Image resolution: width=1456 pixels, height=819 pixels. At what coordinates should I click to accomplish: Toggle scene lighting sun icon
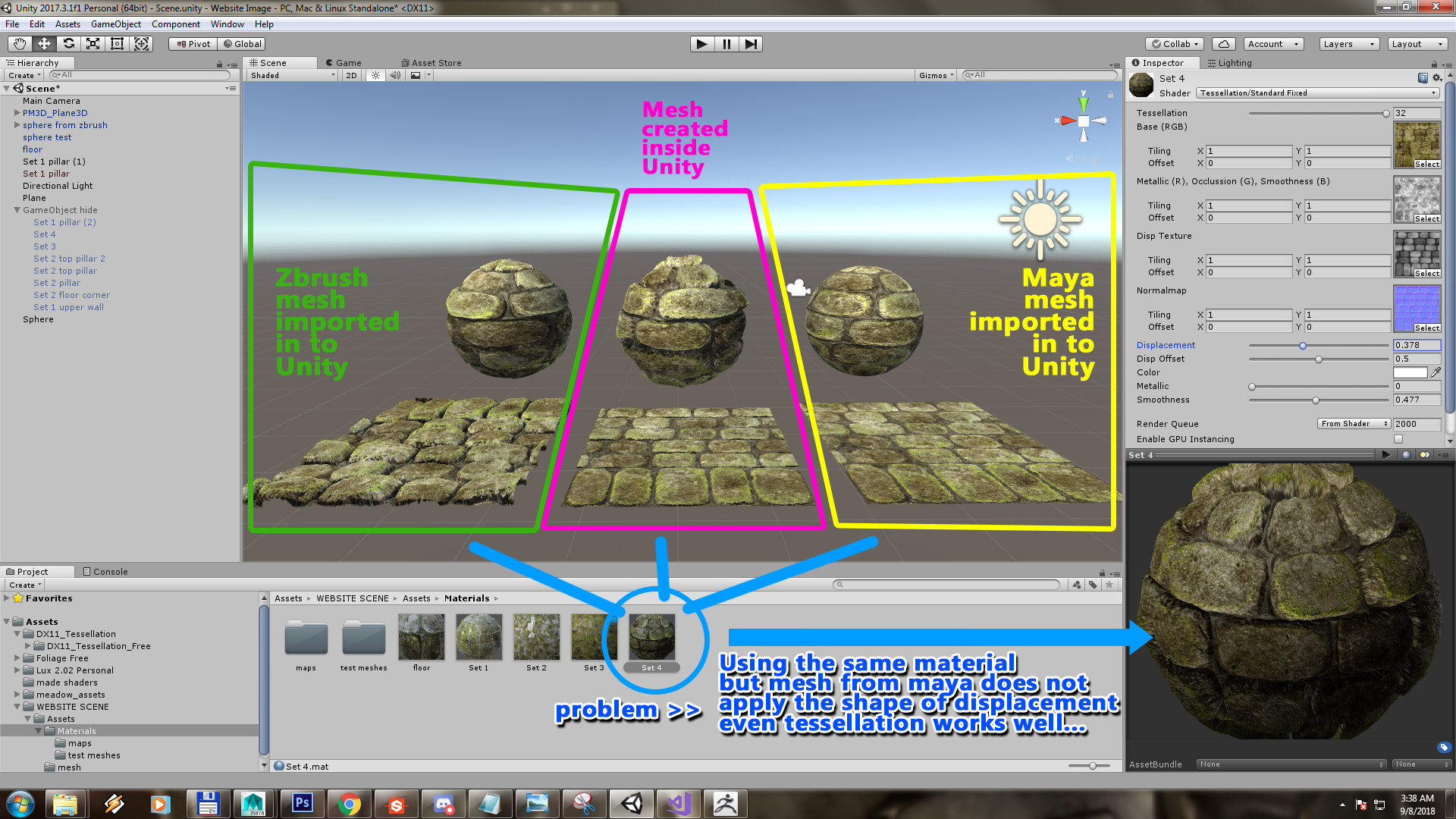click(375, 75)
